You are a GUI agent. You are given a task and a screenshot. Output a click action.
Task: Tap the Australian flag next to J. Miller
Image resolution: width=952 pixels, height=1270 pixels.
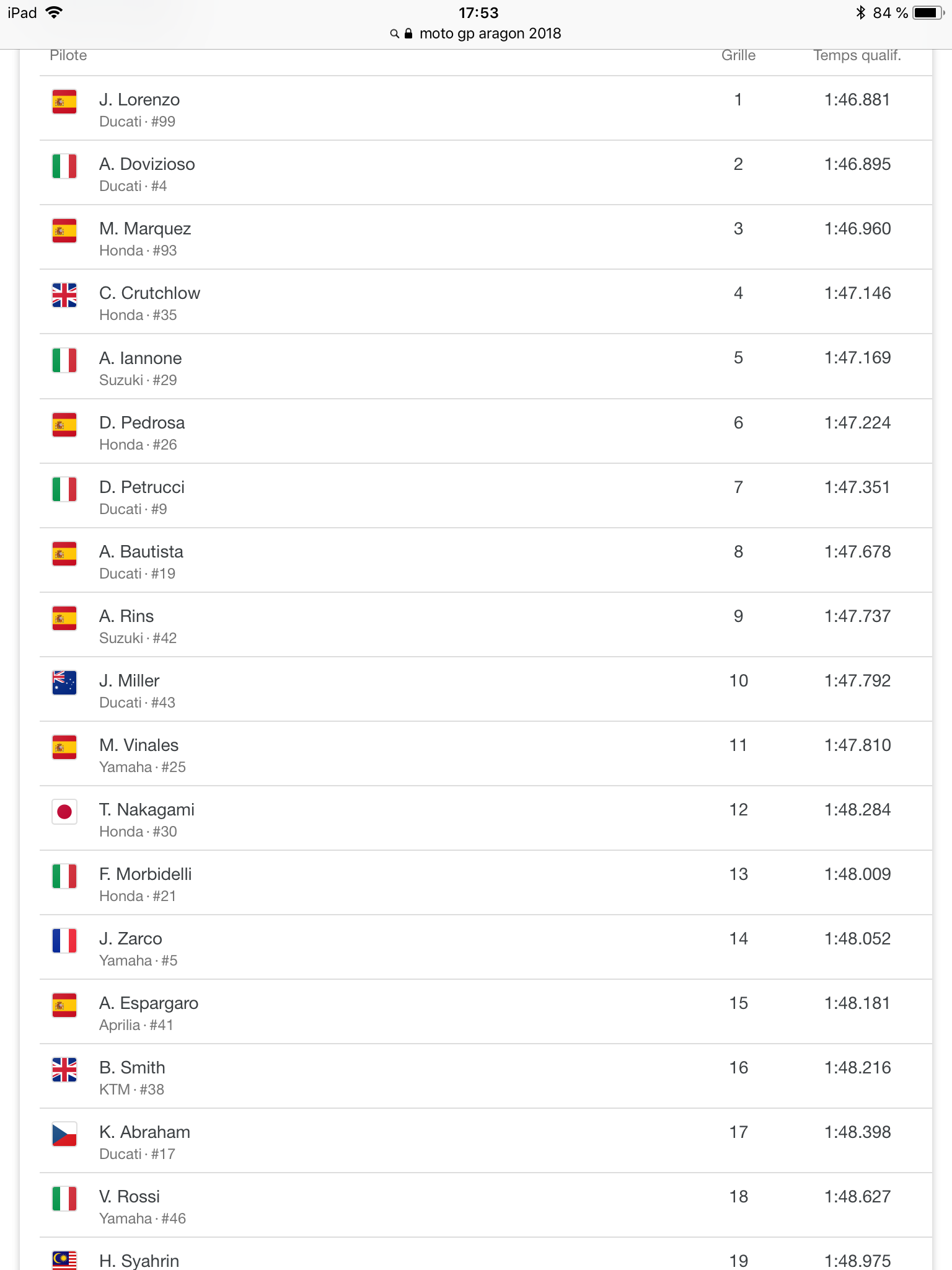click(64, 683)
